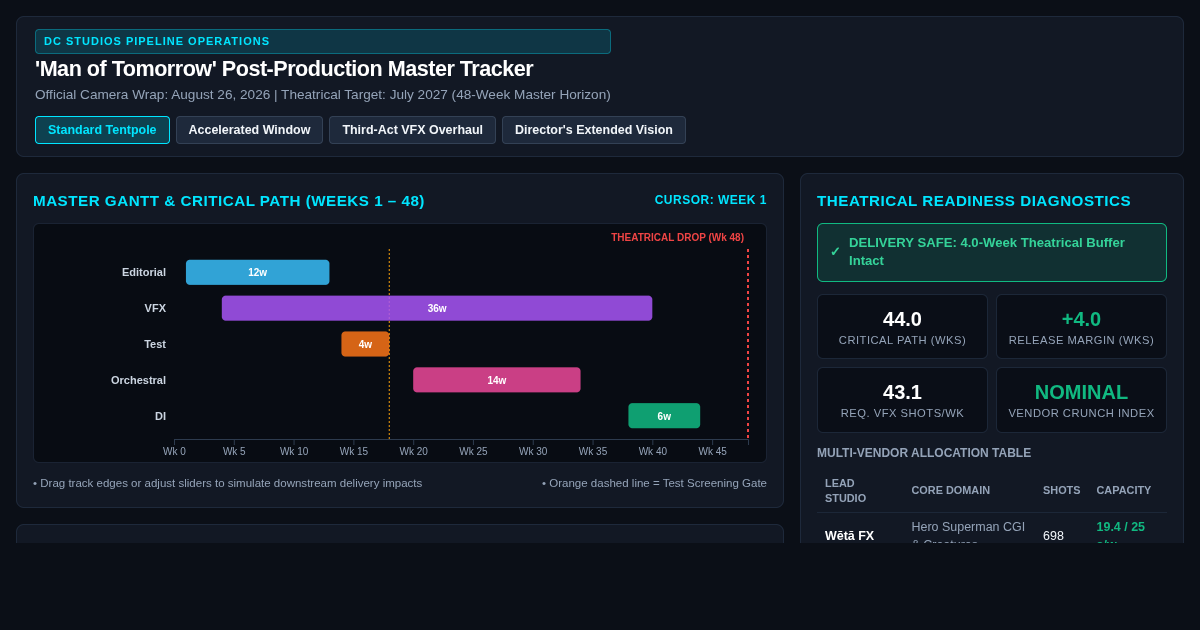Click the Wētā FX studio row
1200x630 pixels.
tap(992, 530)
